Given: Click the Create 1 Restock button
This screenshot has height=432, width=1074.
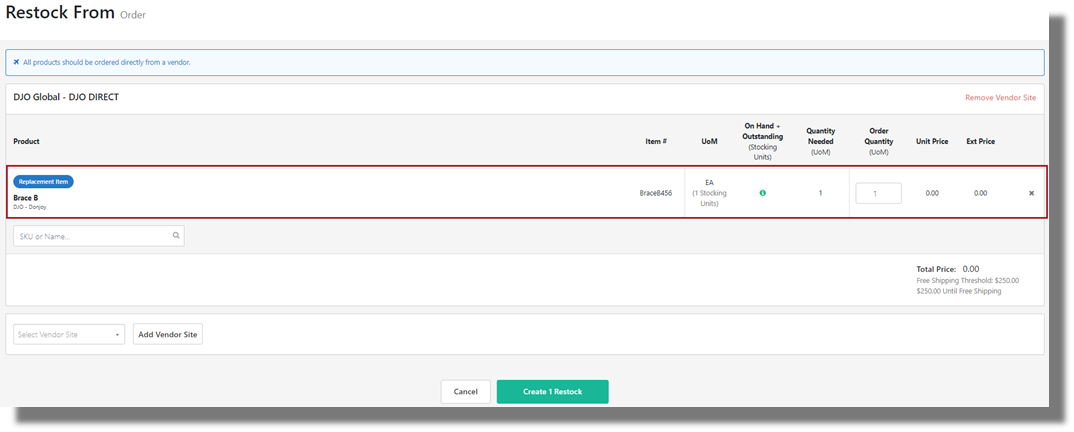Looking at the screenshot, I should (x=552, y=391).
